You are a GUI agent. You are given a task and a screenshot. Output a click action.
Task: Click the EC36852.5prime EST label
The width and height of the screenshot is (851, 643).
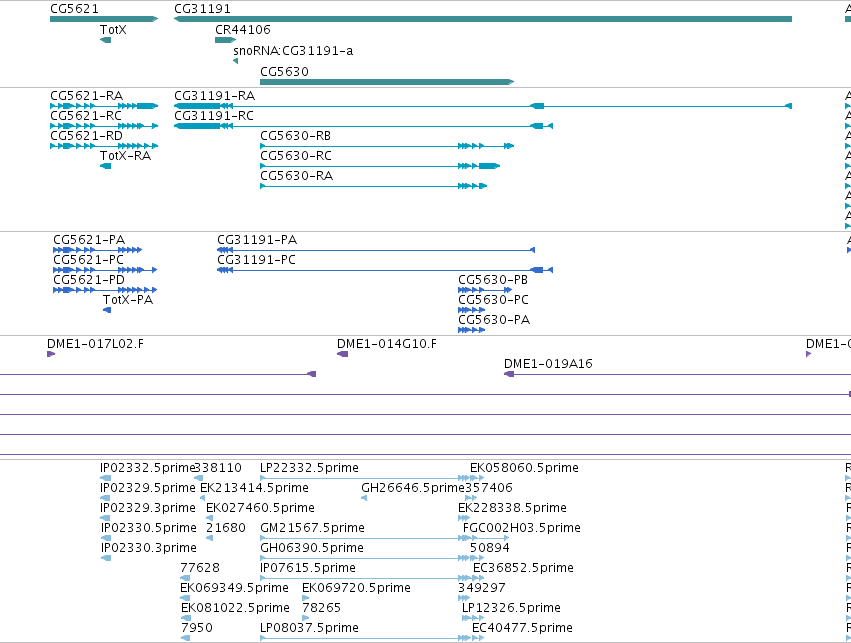point(523,569)
